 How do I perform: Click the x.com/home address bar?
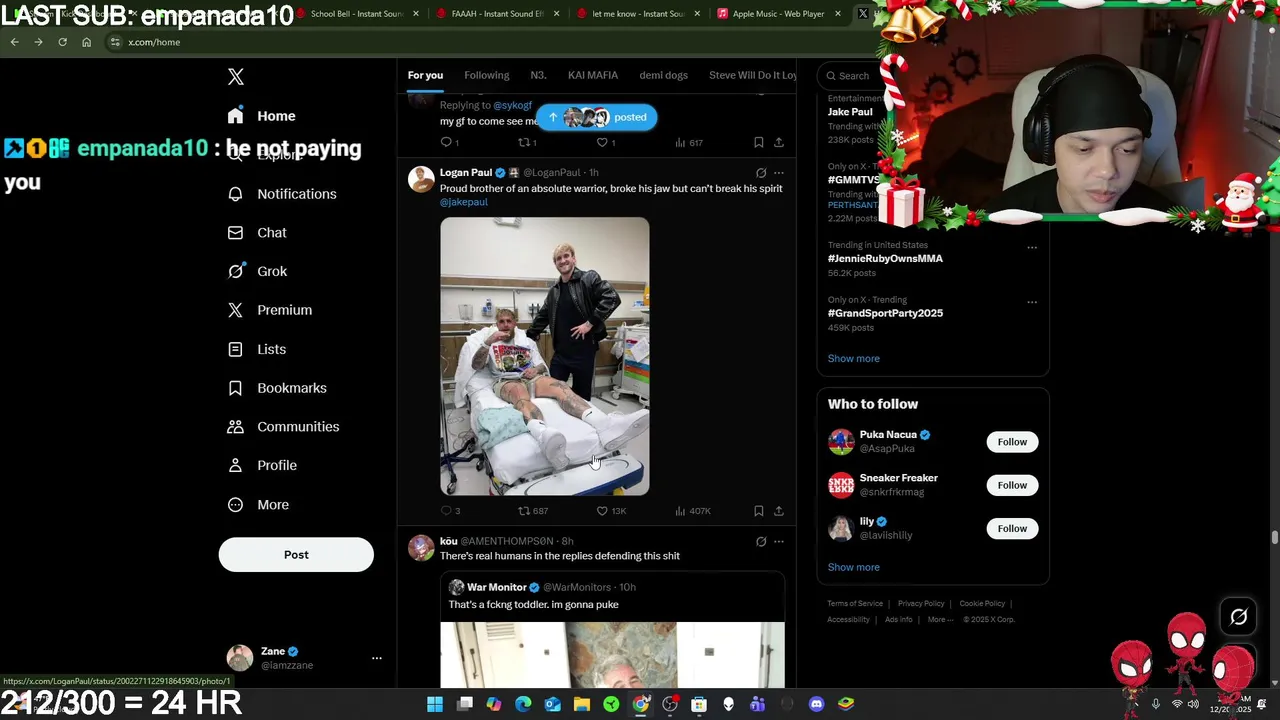(154, 42)
